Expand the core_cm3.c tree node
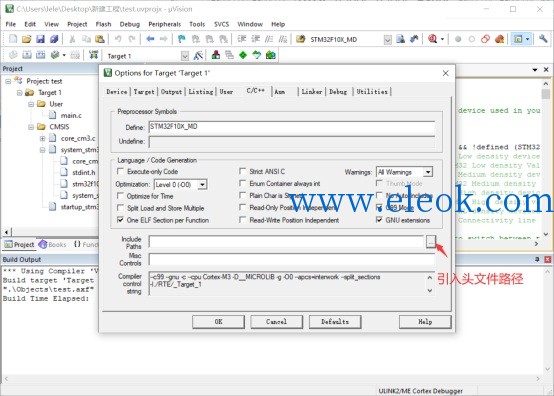The height and width of the screenshot is (396, 554). [x=42, y=138]
